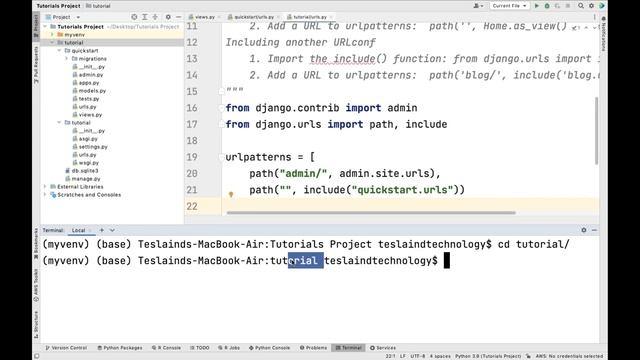Collapse the top-level tutorial folder
This screenshot has width=640, height=360.
point(52,42)
